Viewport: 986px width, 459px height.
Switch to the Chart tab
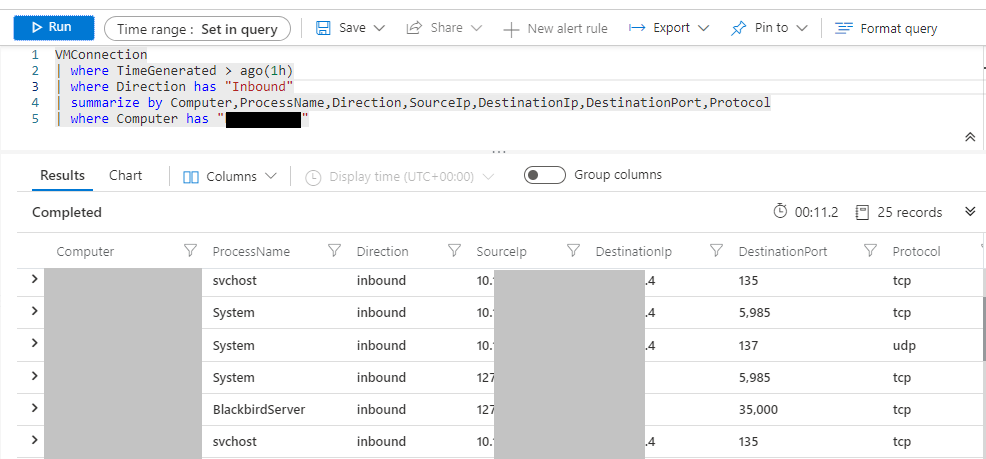click(x=126, y=176)
